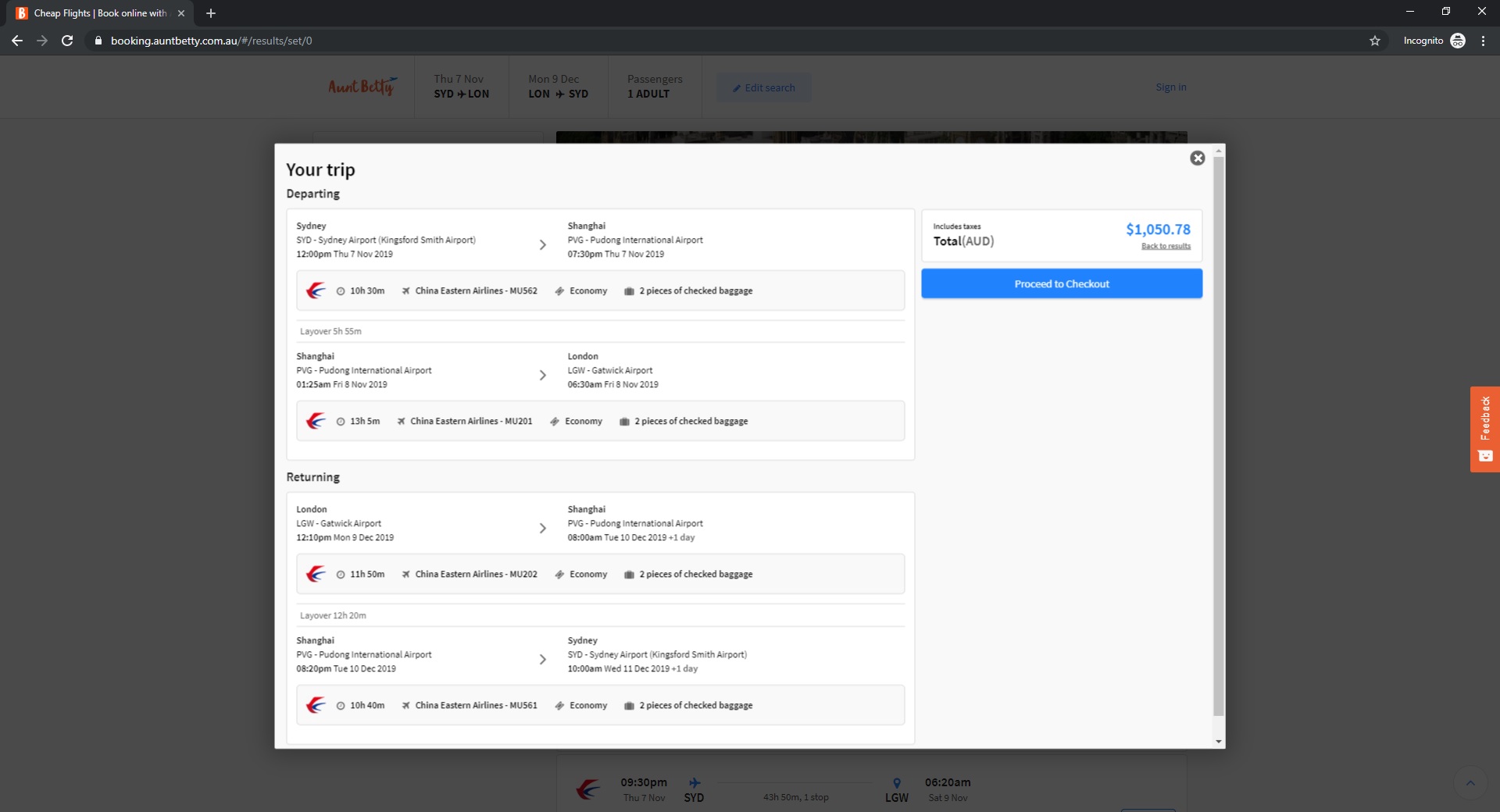Screen dimensions: 1500x812
Task: Click the China Eastern logo for flight MU562
Action: pos(316,291)
